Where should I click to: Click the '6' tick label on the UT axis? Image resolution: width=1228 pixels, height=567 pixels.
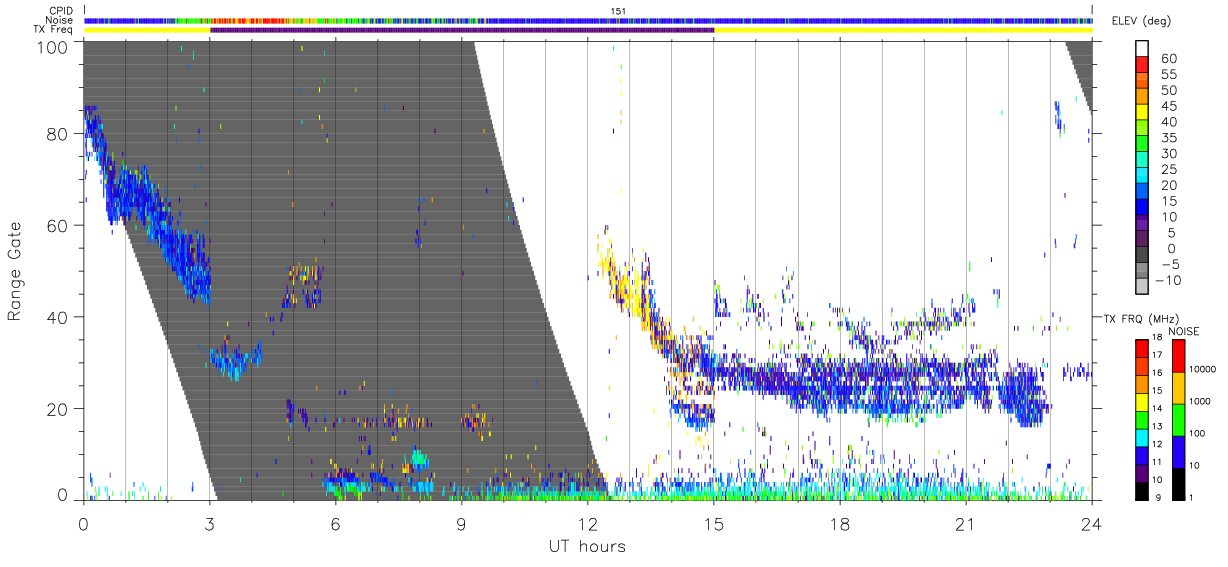(336, 523)
